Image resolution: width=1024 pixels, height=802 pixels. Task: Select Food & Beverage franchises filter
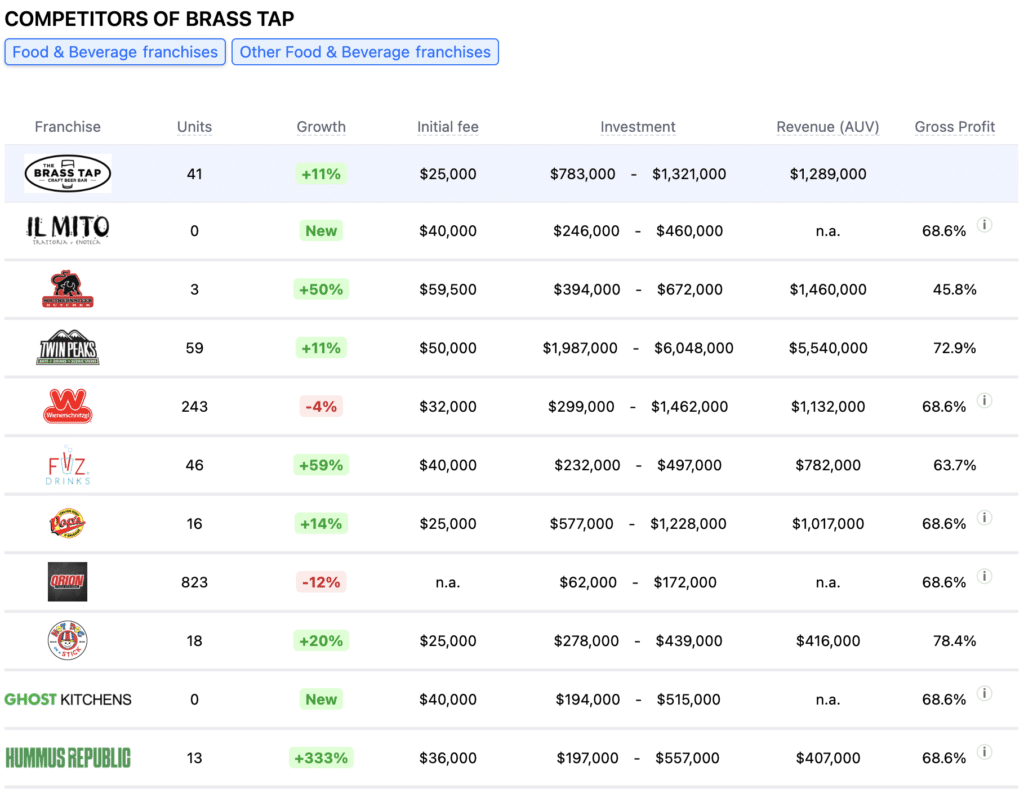tap(115, 52)
